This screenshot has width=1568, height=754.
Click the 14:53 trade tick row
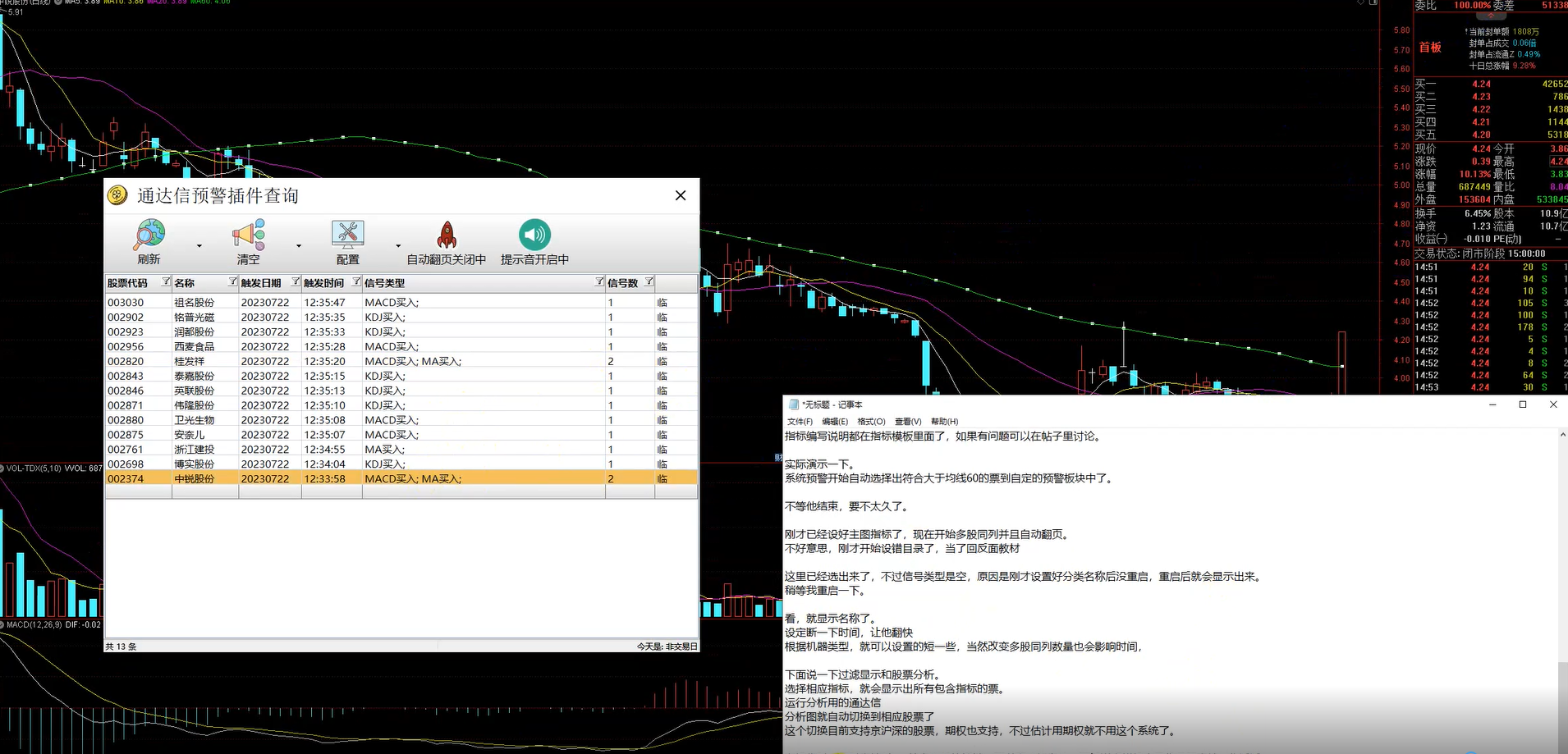1490,387
